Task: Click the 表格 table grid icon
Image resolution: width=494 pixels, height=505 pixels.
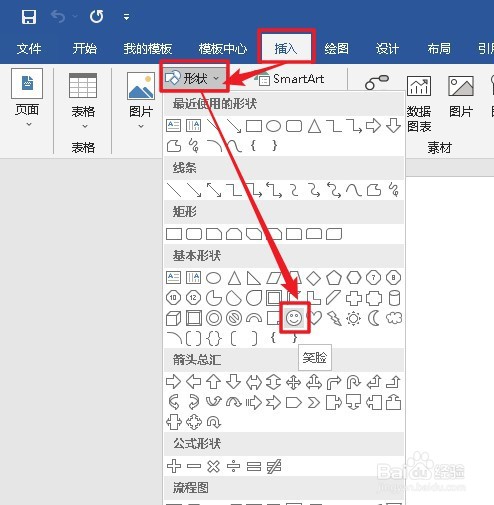Action: point(83,85)
